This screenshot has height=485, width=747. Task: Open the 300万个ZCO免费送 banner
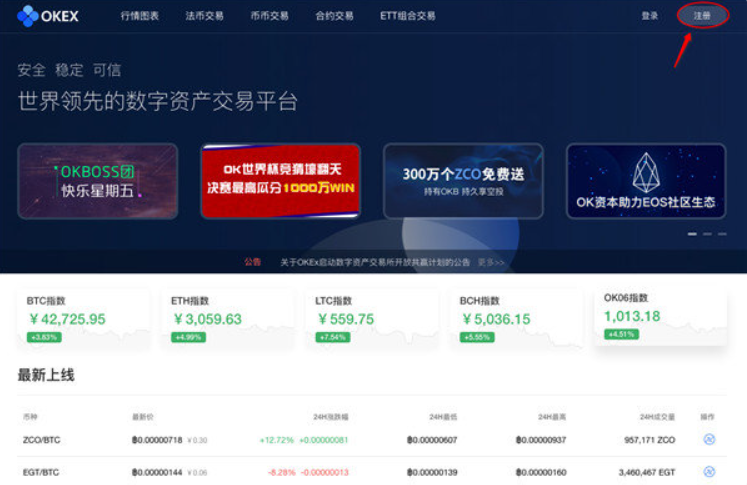tap(463, 181)
